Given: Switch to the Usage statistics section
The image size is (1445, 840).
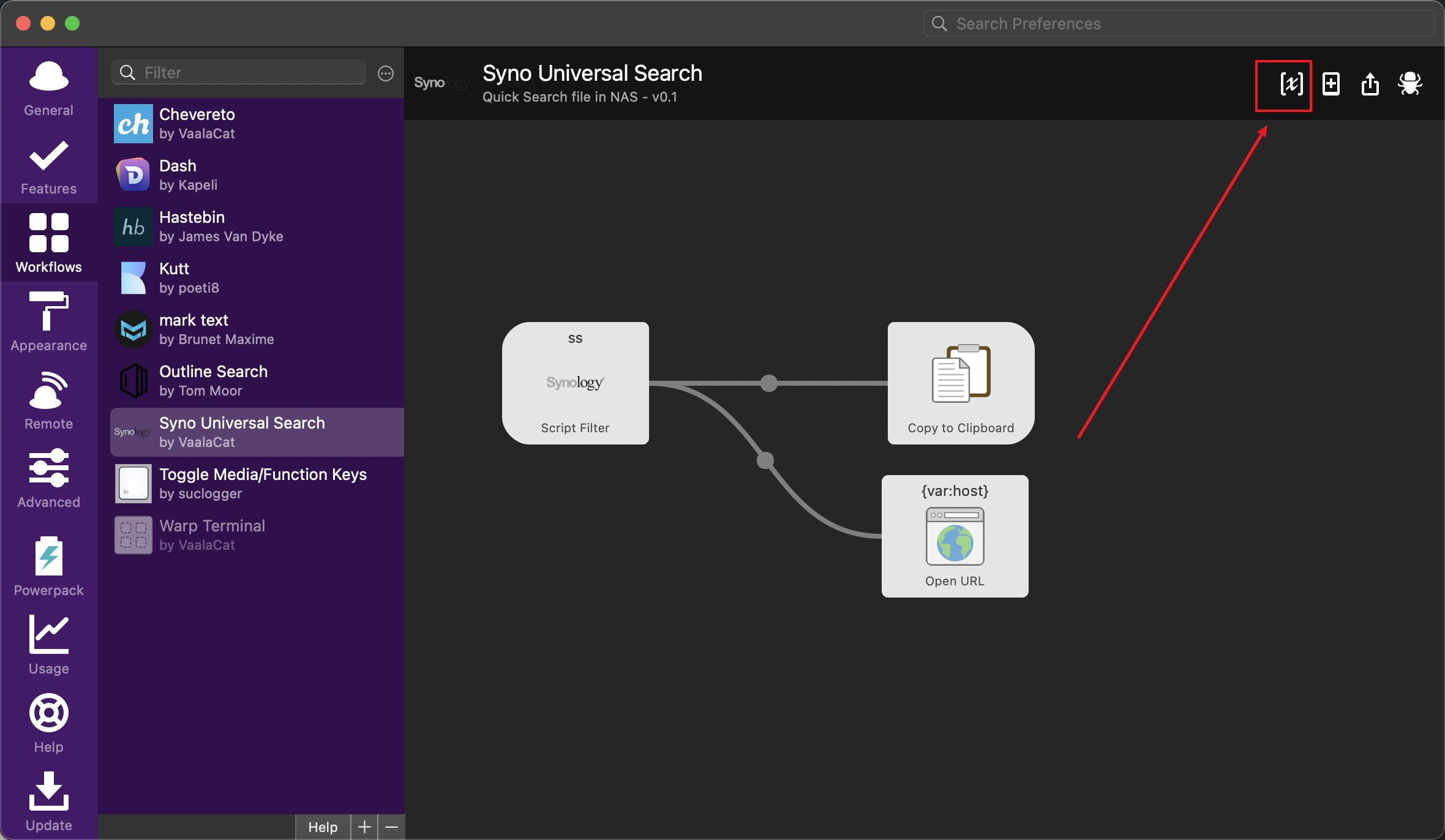Looking at the screenshot, I should coord(48,645).
